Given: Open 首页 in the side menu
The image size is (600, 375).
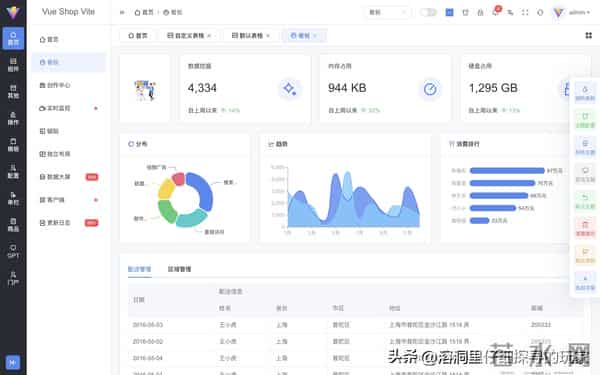Looking at the screenshot, I should click(x=68, y=39).
